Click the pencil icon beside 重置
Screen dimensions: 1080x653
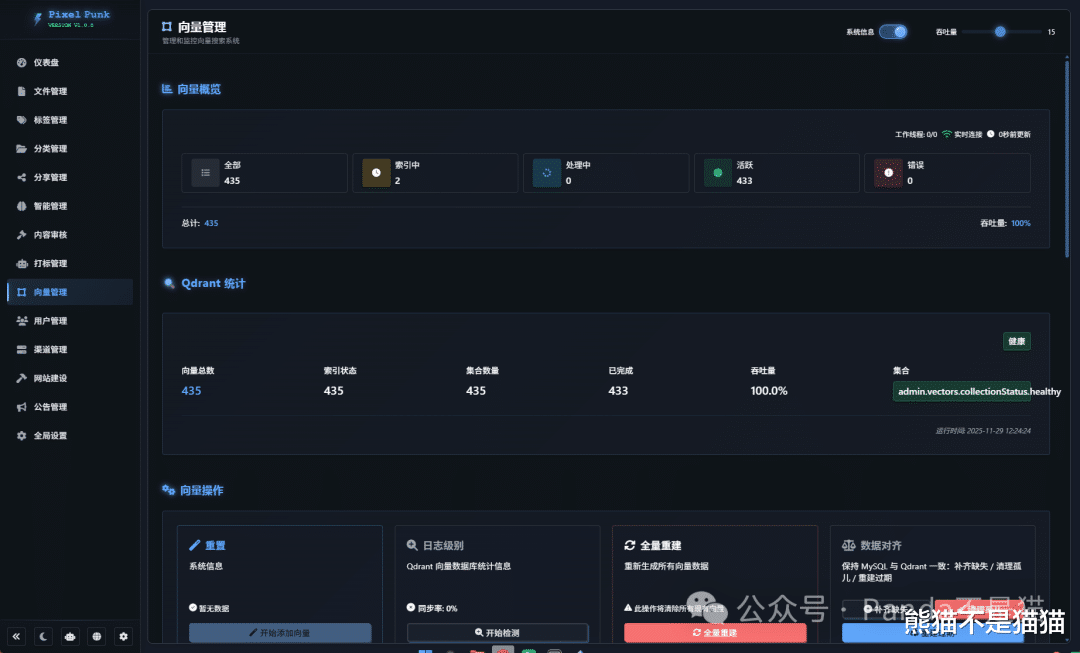coord(194,546)
